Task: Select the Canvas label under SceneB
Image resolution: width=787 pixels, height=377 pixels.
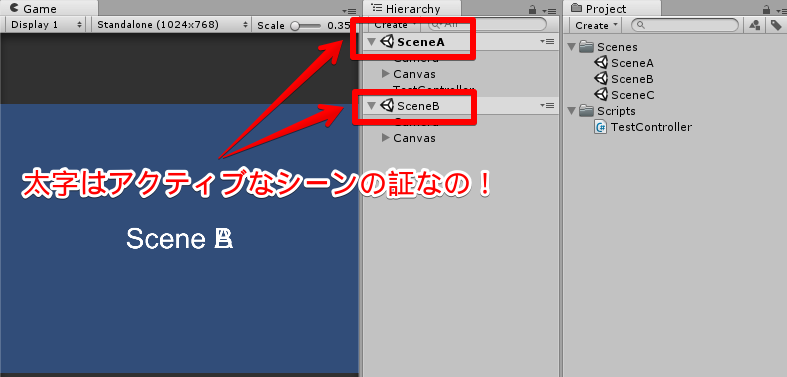Action: coord(414,138)
